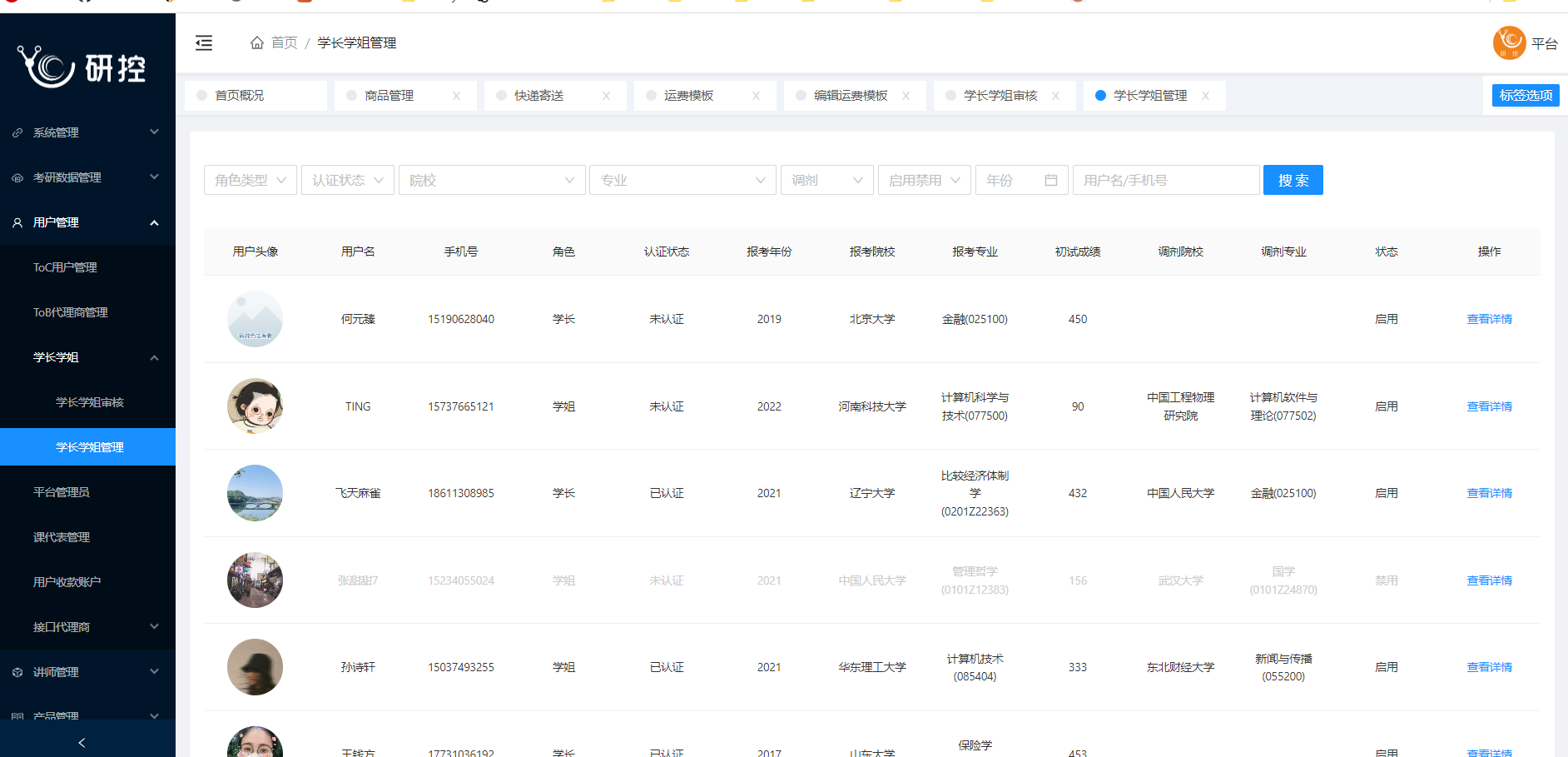Open the platform avatar in top right
The image size is (1568, 757).
point(1509,43)
